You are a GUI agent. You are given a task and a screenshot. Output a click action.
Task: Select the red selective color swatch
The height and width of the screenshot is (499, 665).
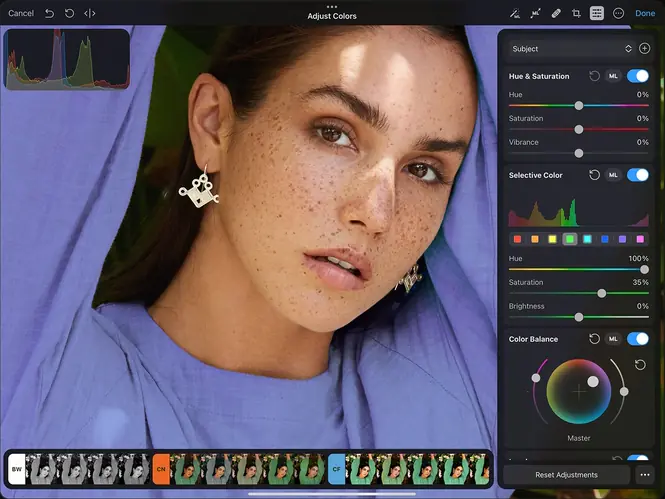click(x=517, y=239)
